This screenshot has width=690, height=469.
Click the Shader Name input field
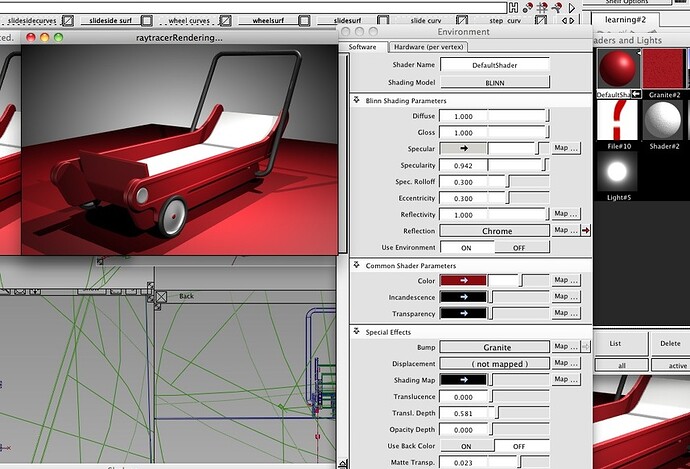coord(494,65)
